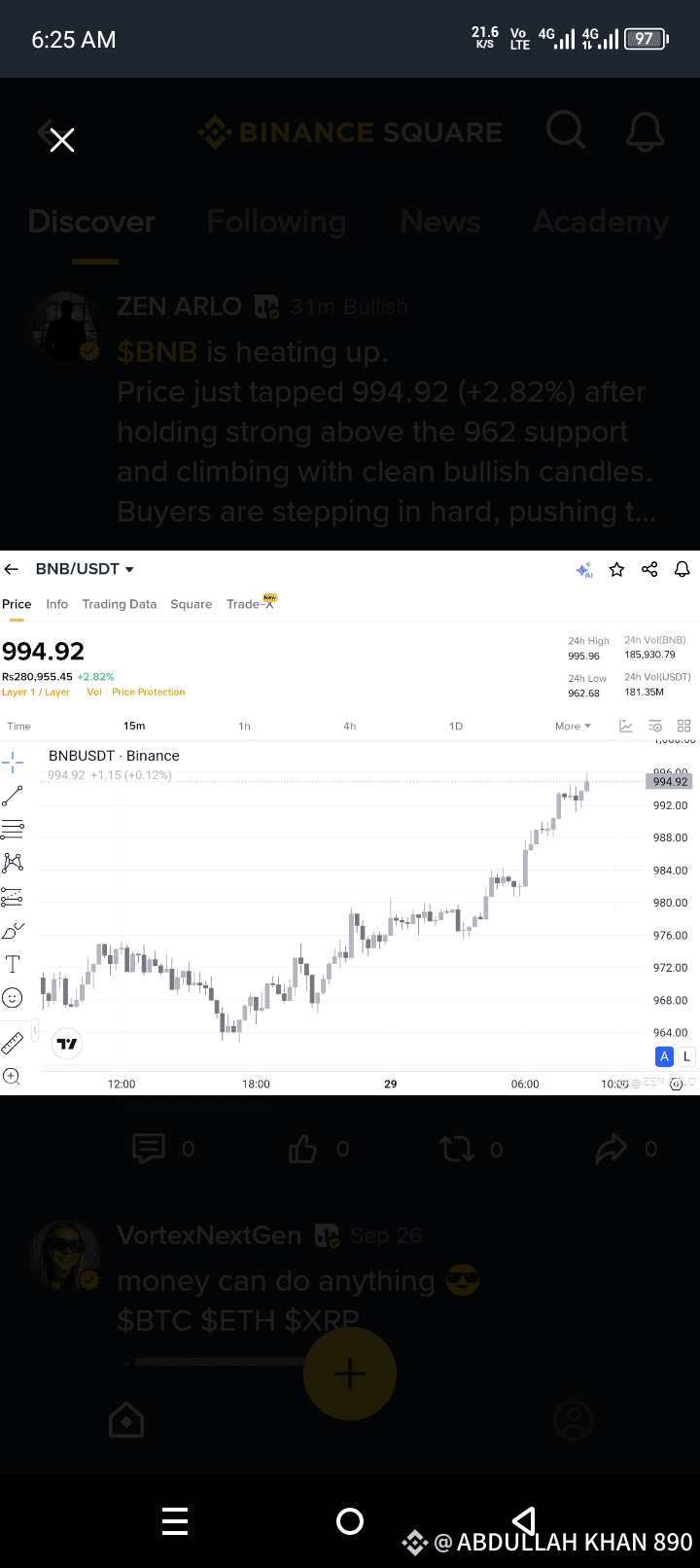
Task: Open the chart indicators icon
Action: coord(626,726)
